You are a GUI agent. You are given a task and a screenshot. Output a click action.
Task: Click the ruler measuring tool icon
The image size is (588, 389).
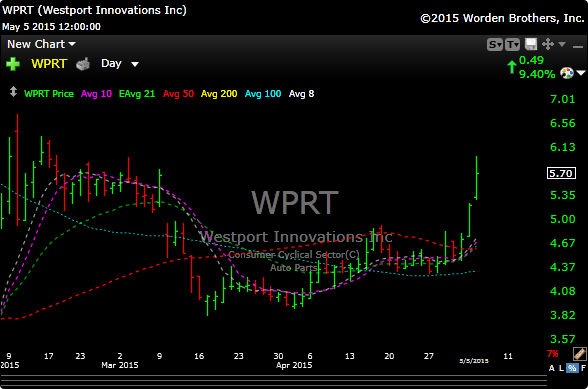tap(579, 354)
